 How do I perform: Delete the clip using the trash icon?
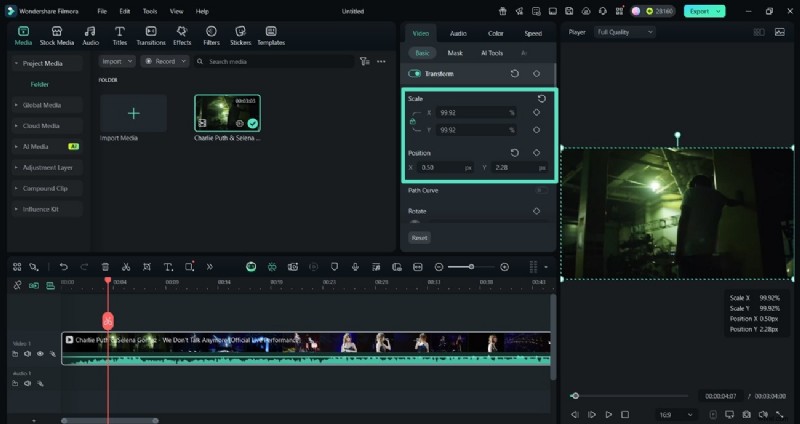pos(105,267)
